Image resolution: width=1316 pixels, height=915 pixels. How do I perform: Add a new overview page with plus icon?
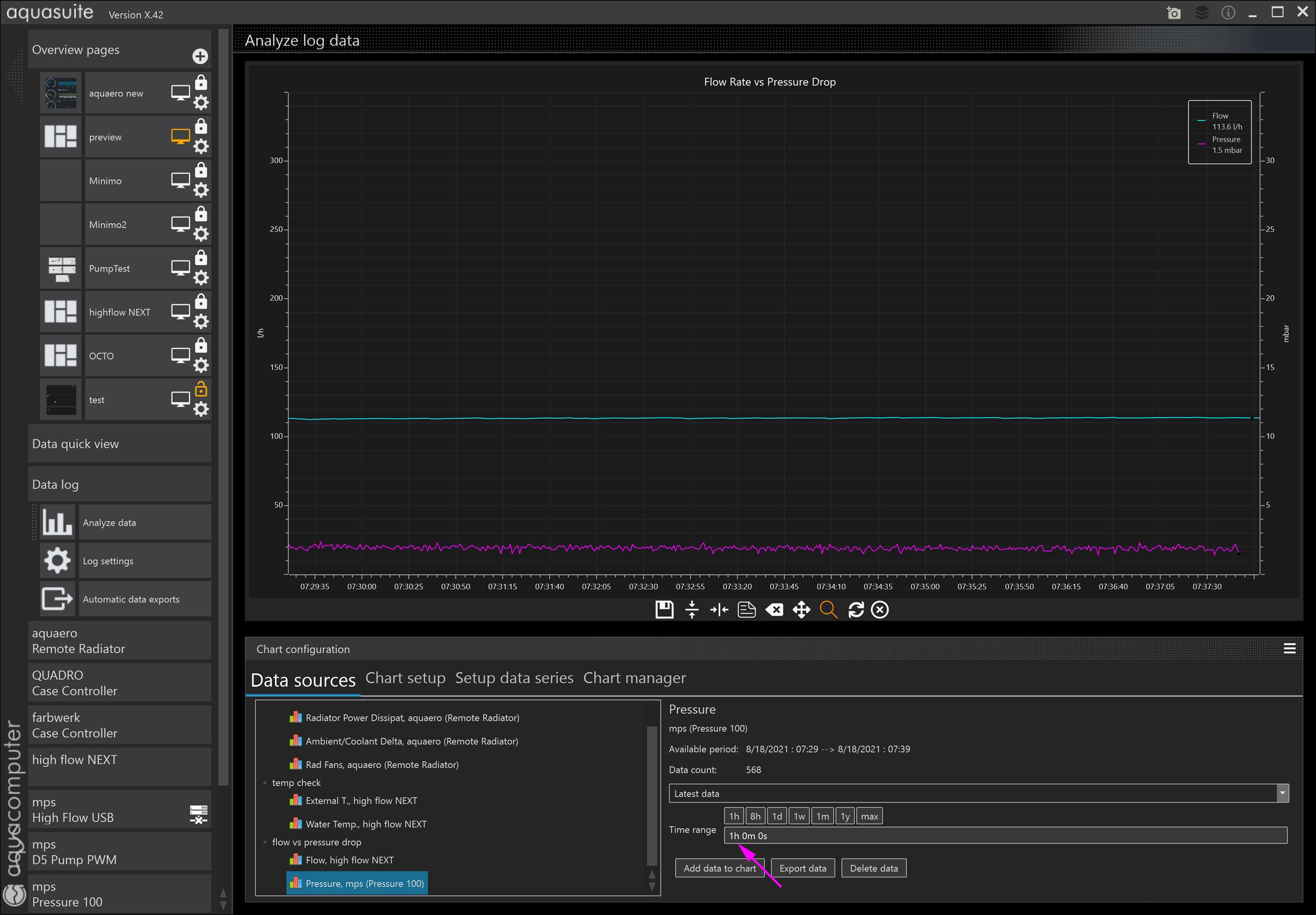[200, 56]
